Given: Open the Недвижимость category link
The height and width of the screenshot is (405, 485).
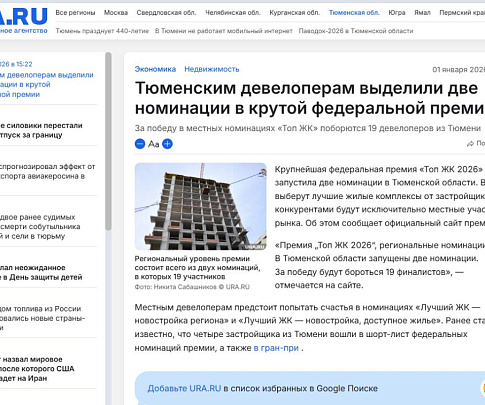Looking at the screenshot, I should pyautogui.click(x=212, y=69).
